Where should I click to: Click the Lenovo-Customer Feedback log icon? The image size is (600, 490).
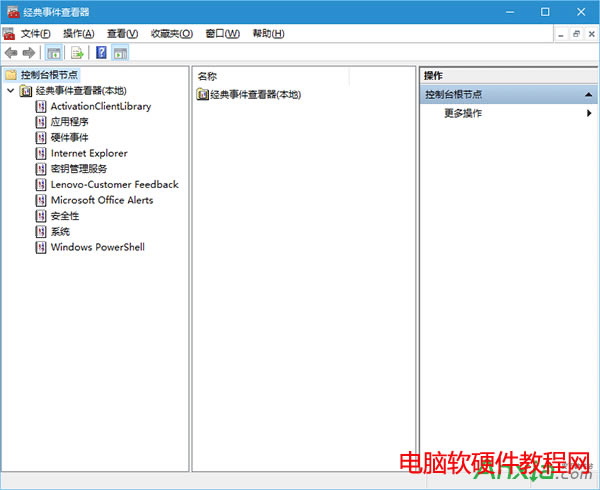click(41, 185)
